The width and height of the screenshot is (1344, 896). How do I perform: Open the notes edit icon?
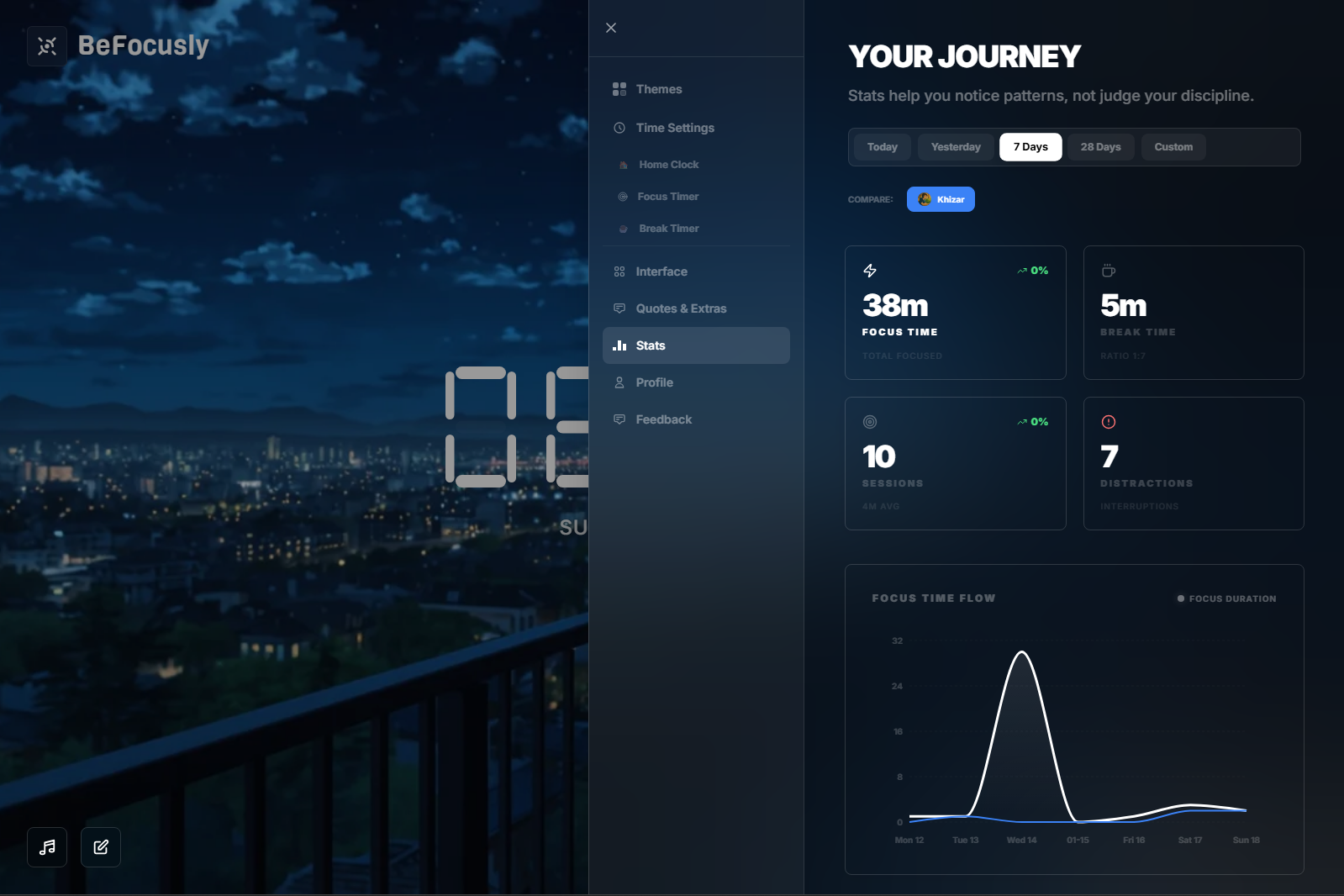(x=101, y=846)
